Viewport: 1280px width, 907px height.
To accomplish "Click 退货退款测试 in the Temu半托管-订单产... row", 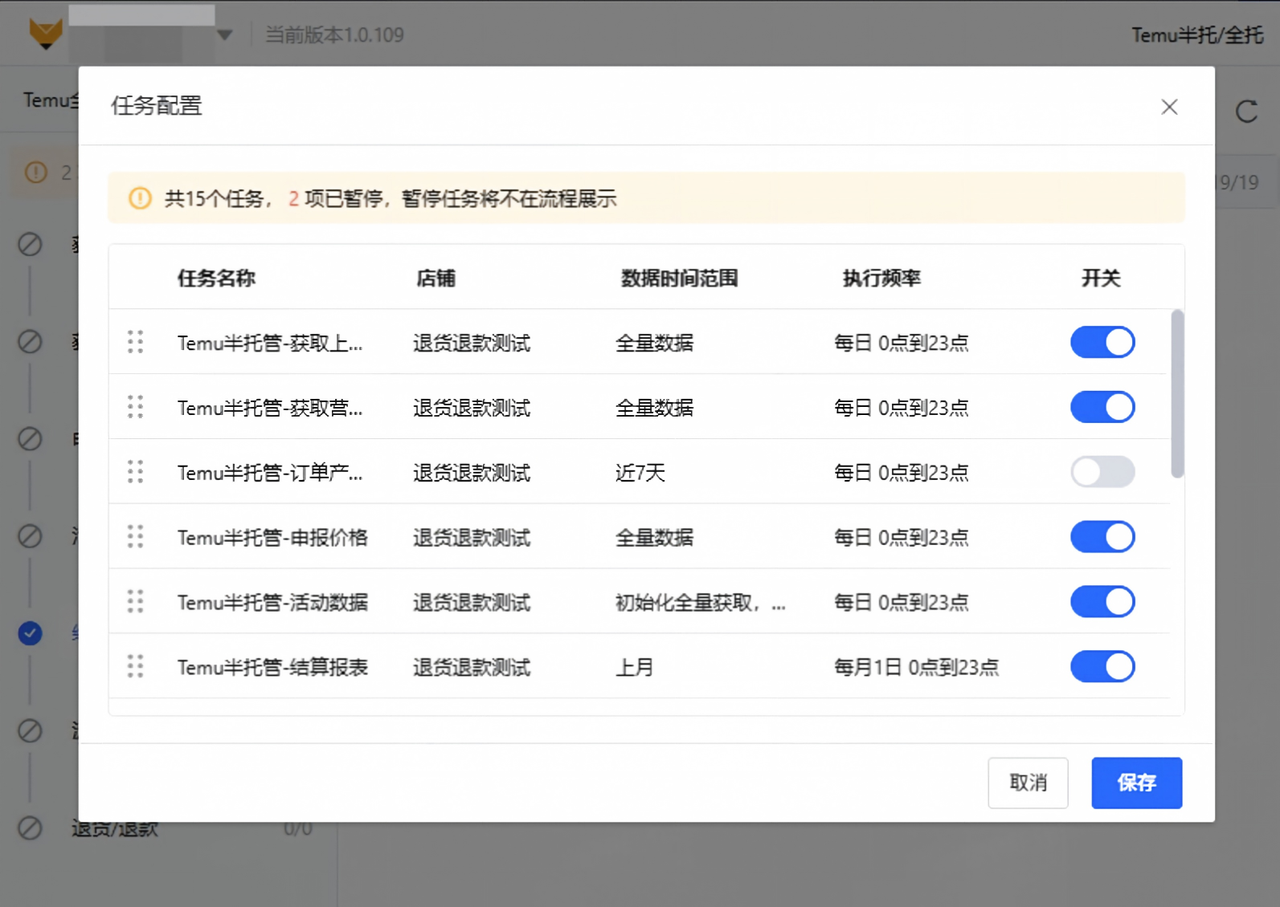I will click(472, 472).
